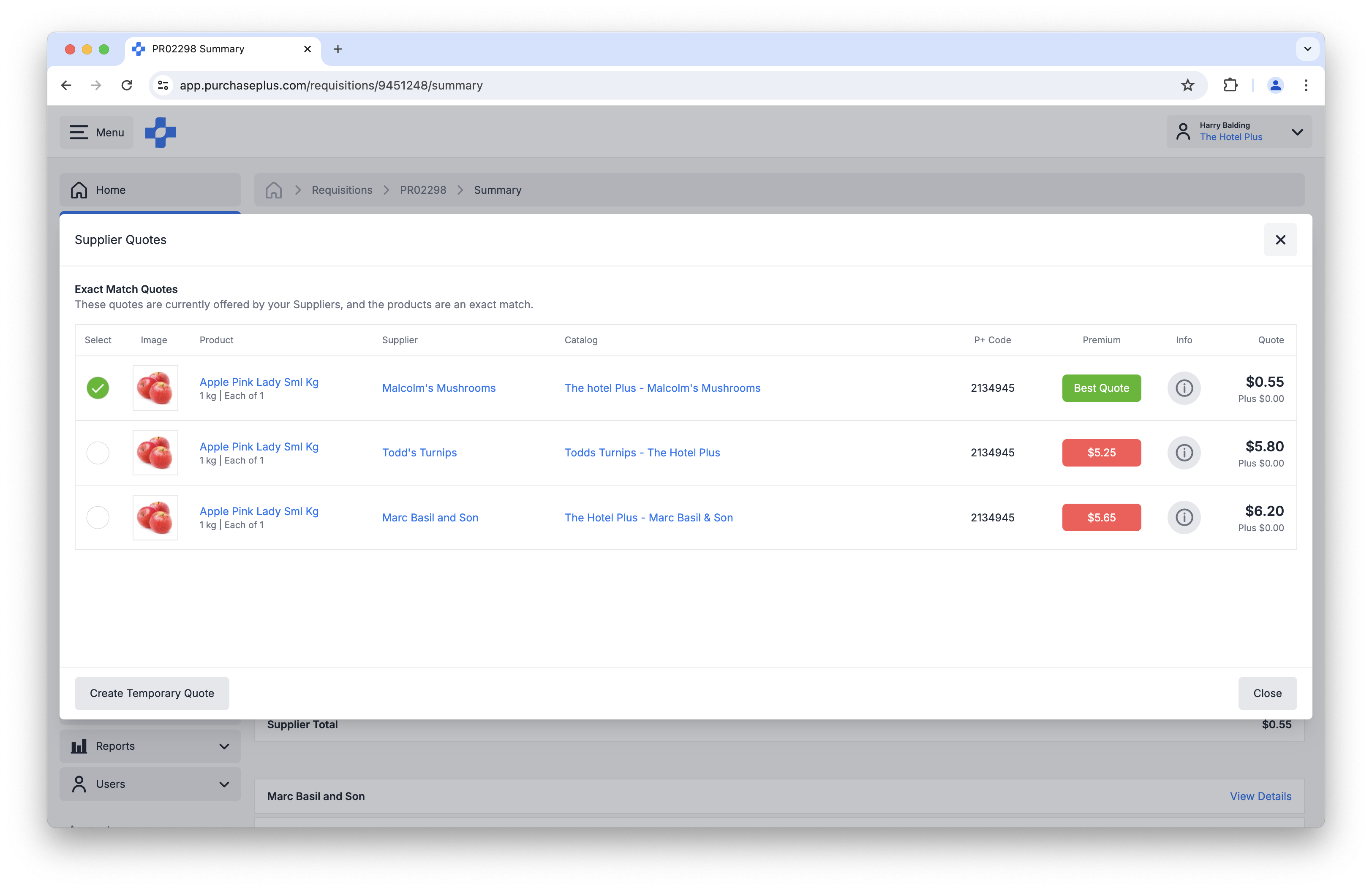The width and height of the screenshot is (1372, 890).
Task: Click the apple thumbnail in Marc Basil row
Action: tap(155, 517)
